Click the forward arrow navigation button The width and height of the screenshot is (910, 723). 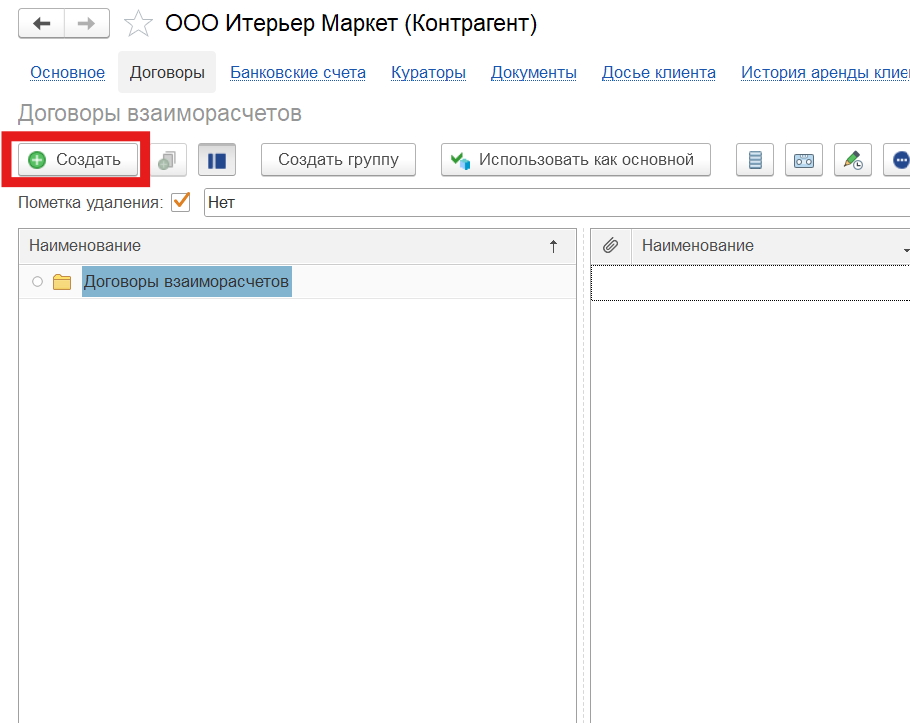coord(87,24)
